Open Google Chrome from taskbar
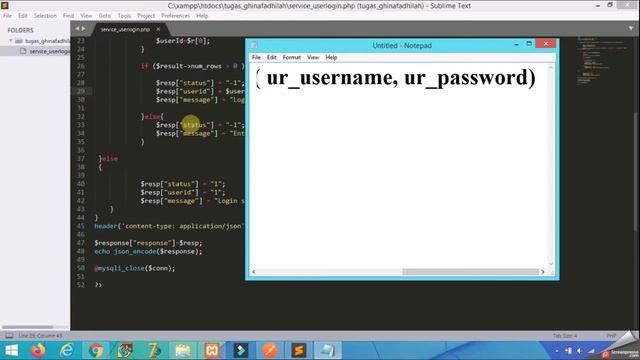Screen dimensions: 640x360 96,351
